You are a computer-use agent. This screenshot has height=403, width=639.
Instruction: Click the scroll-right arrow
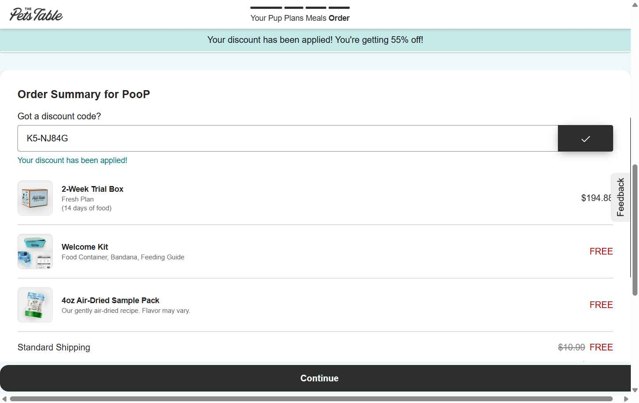pos(626,399)
